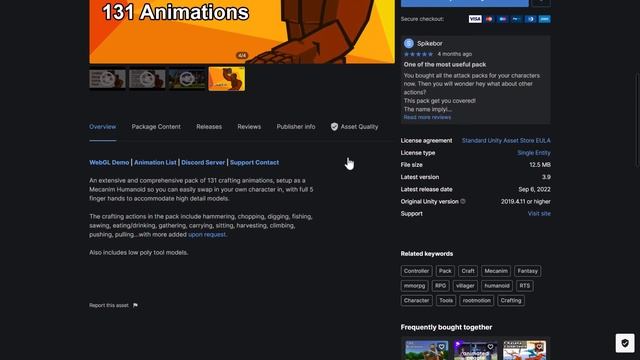The height and width of the screenshot is (360, 640).
Task: Click the RPG keyword tag
Action: tap(440, 286)
